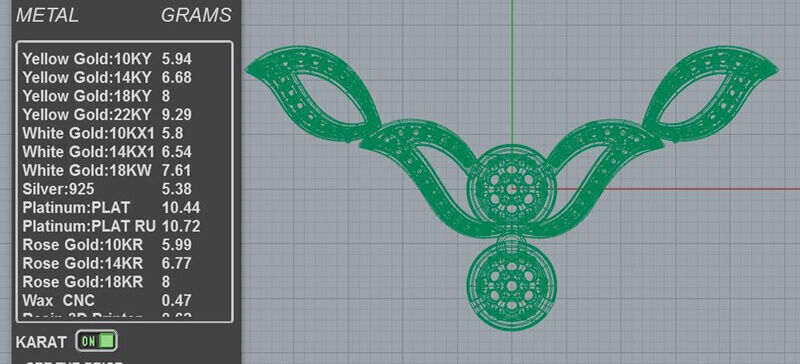Click the GRAMS column header
Screen dimensions: 800x364
[x=196, y=15]
